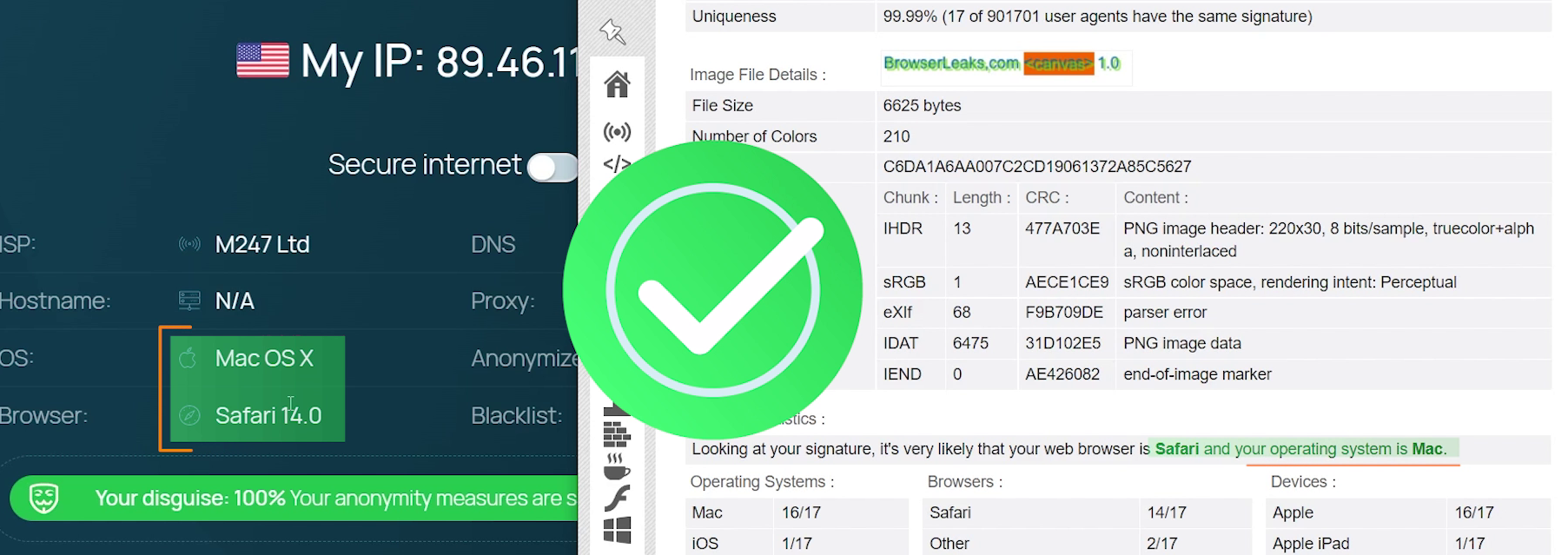This screenshot has width=1568, height=555.
Task: Click the compass icon beside Safari 14.0
Action: click(189, 415)
